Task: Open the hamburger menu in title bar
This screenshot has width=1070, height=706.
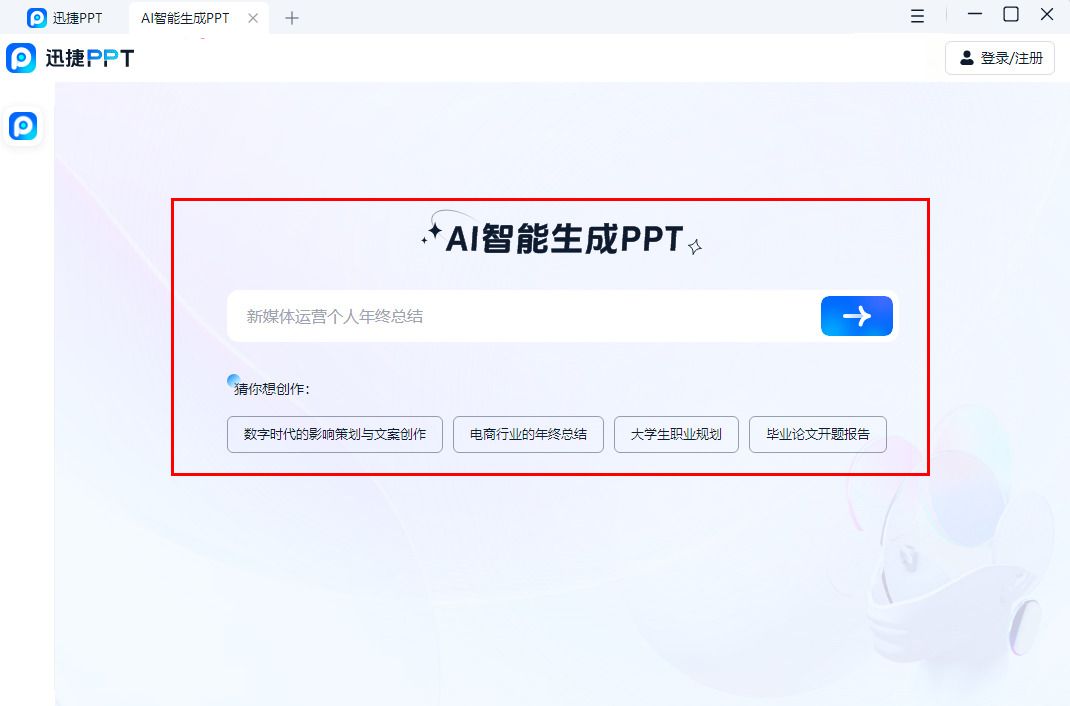Action: tap(918, 16)
